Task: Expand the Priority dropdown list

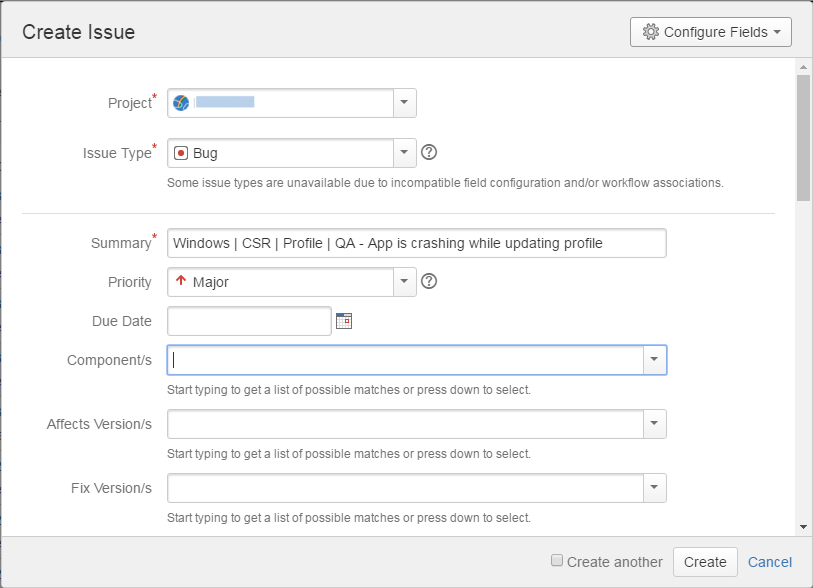Action: pyautogui.click(x=404, y=282)
